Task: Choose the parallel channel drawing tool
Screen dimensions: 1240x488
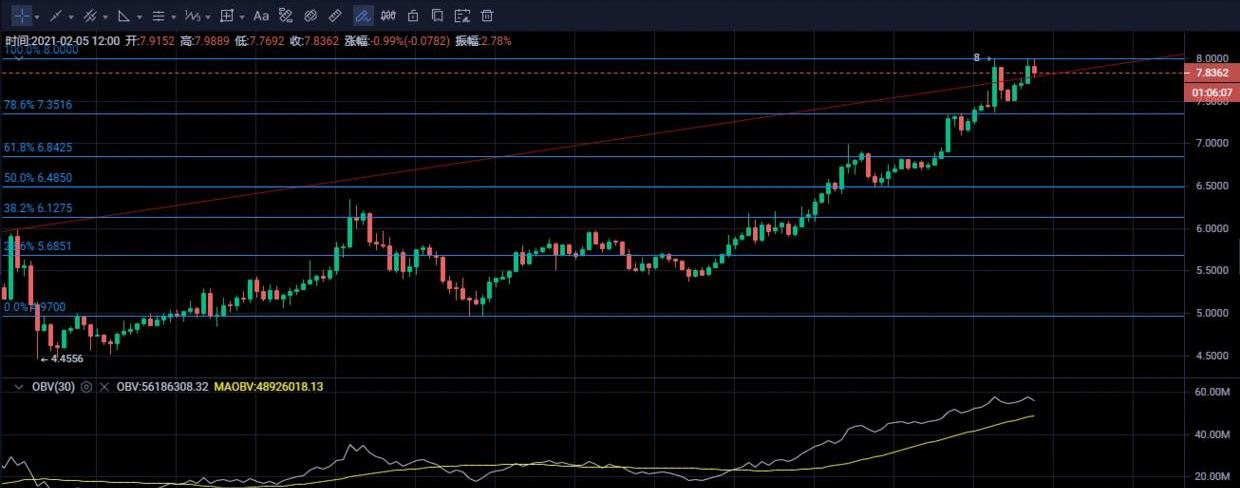Action: (x=89, y=16)
